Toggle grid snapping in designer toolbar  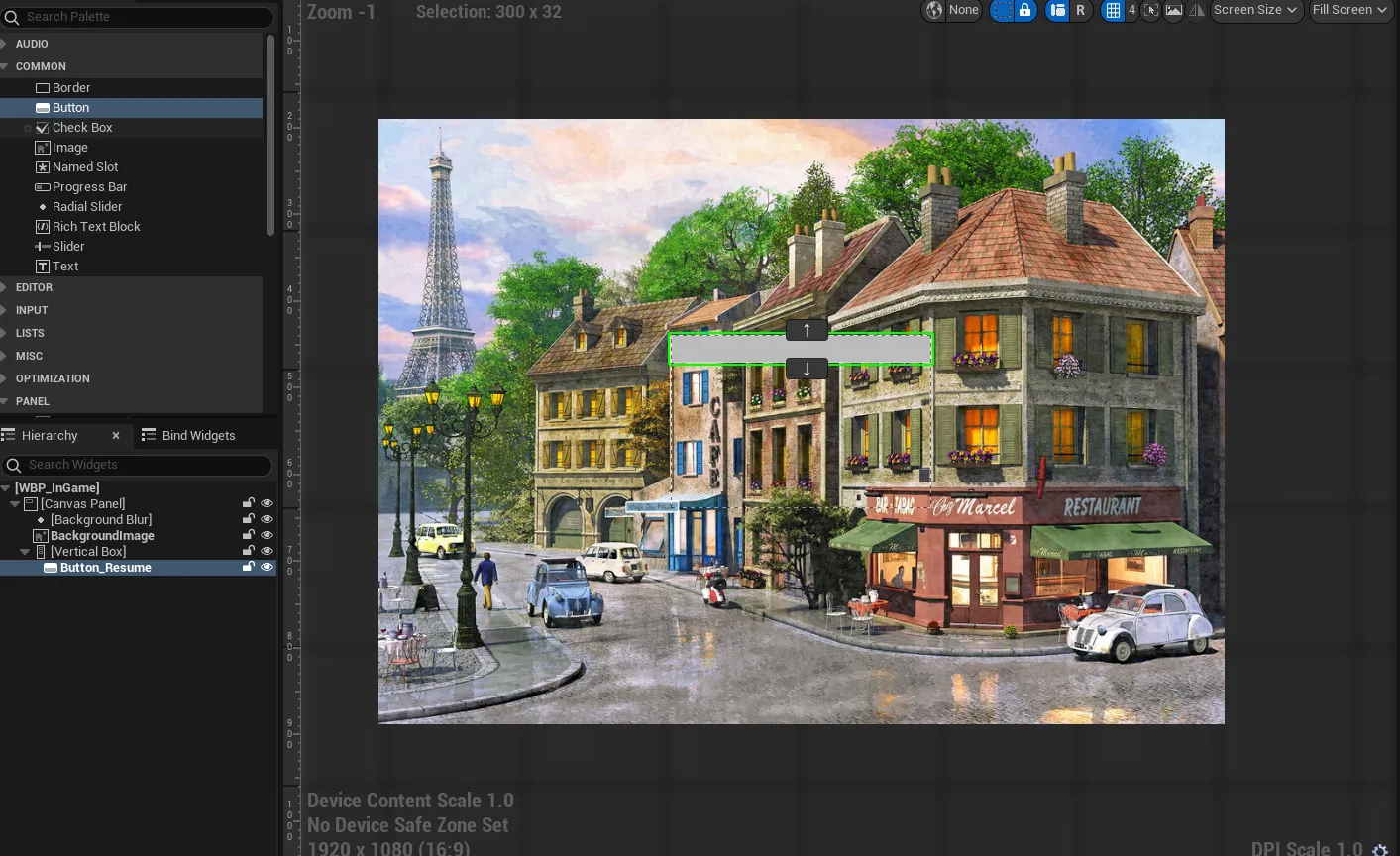pos(1113,10)
